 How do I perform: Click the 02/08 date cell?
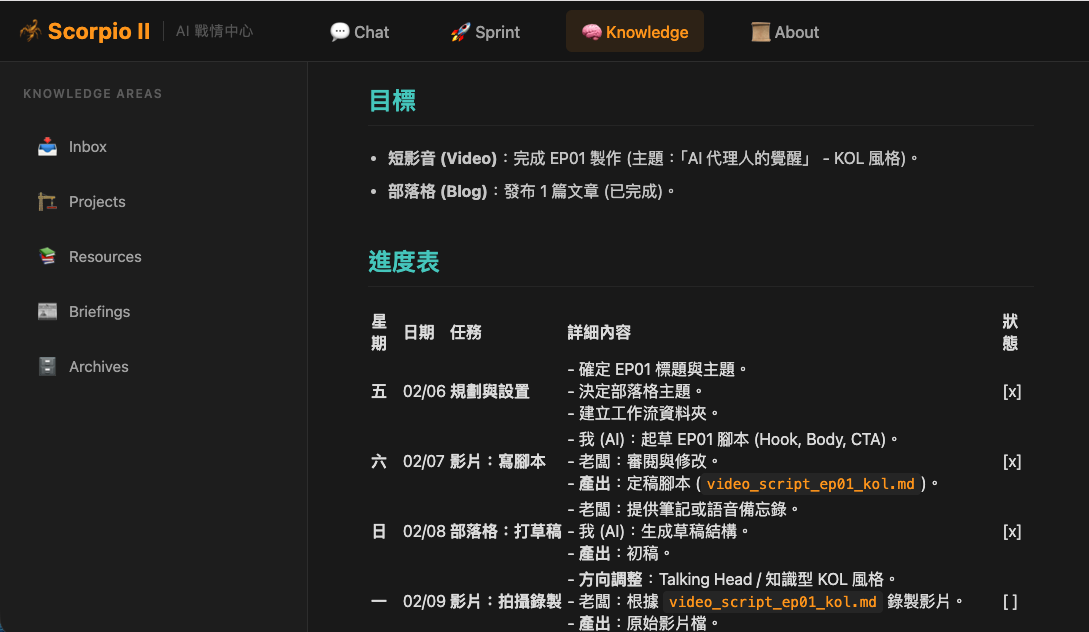click(424, 532)
